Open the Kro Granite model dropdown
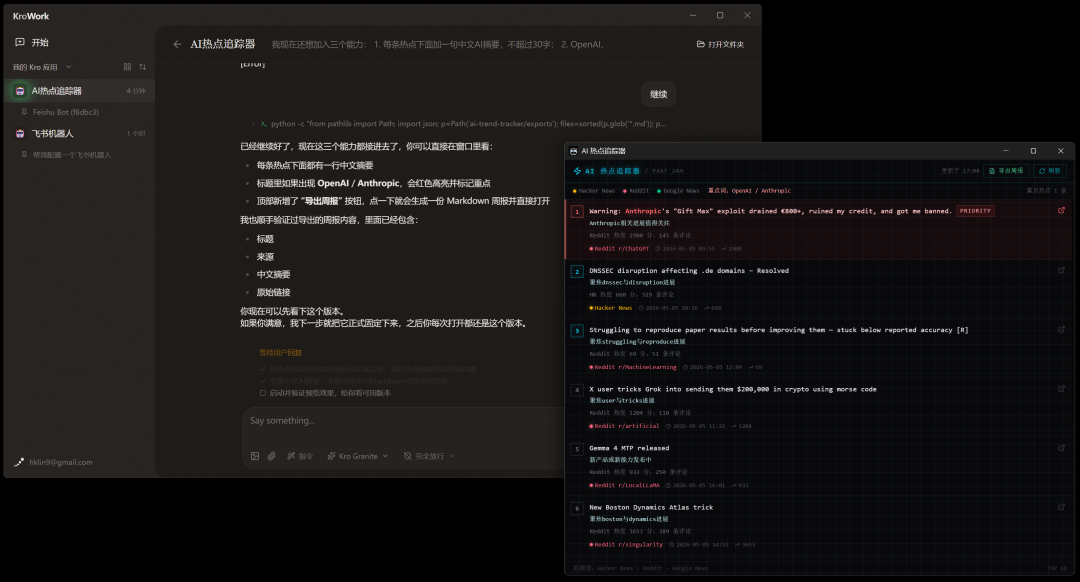 click(x=358, y=456)
